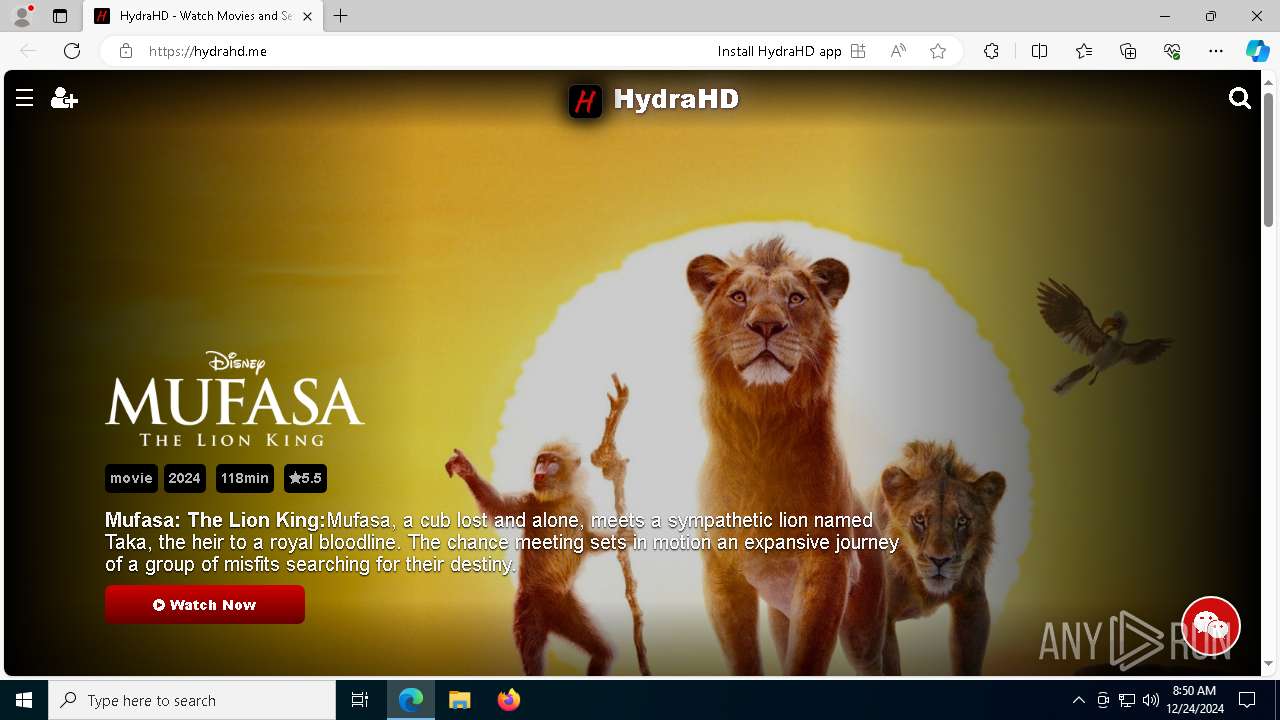Click the HydraHD logo in the header
1280x720 pixels.
(x=654, y=99)
